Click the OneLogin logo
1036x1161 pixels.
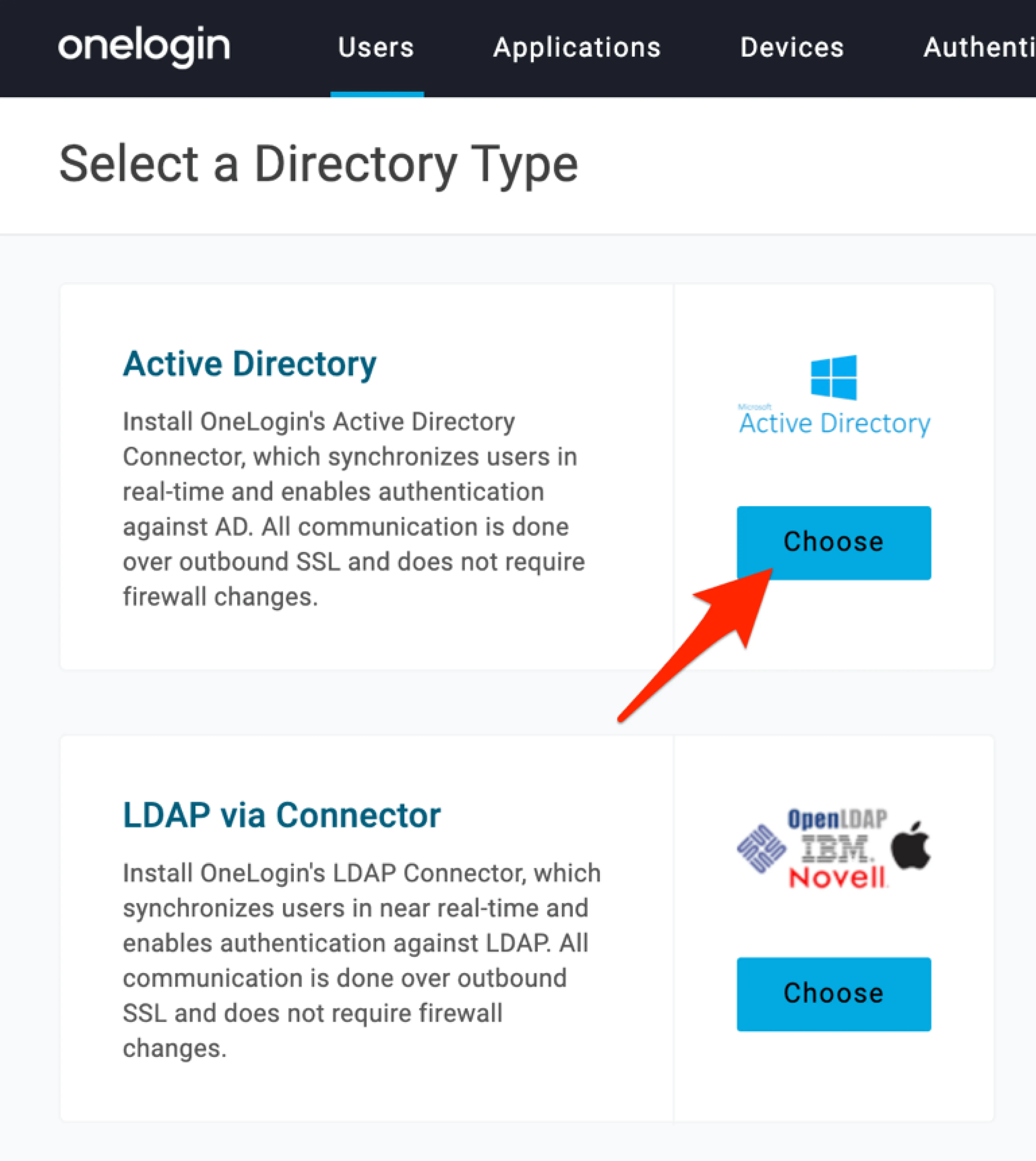point(144,47)
